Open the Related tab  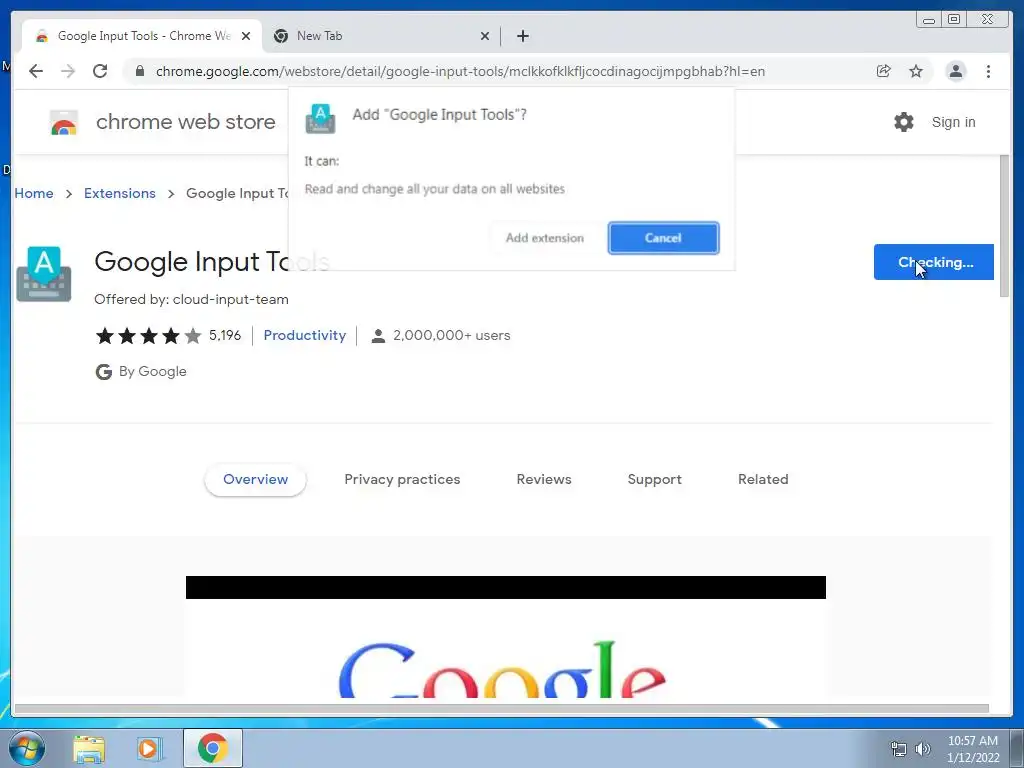(x=763, y=479)
